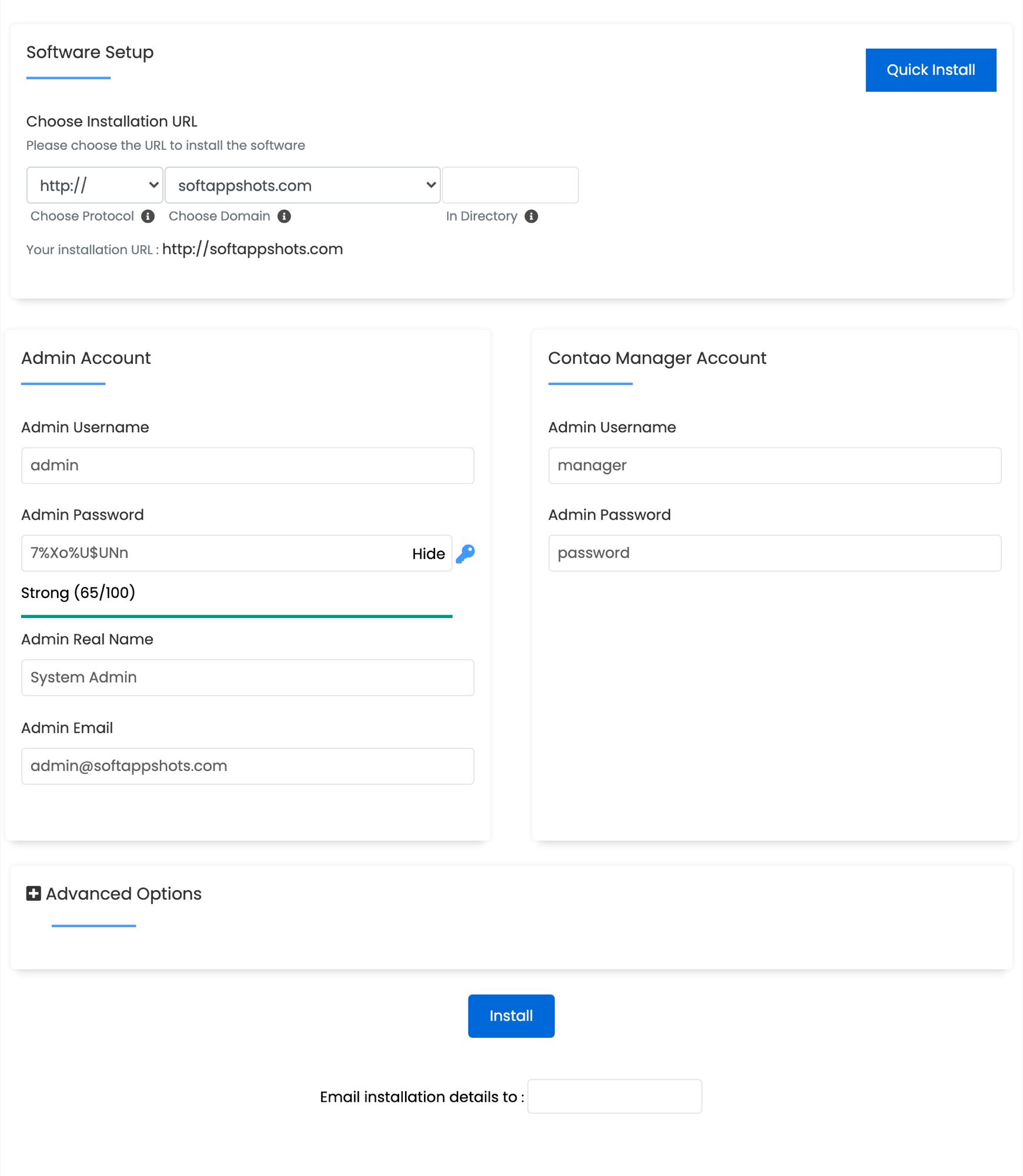Click the Admin Email field showing admin@softappshots.com
Screen dimensions: 1023x1176
[248, 766]
